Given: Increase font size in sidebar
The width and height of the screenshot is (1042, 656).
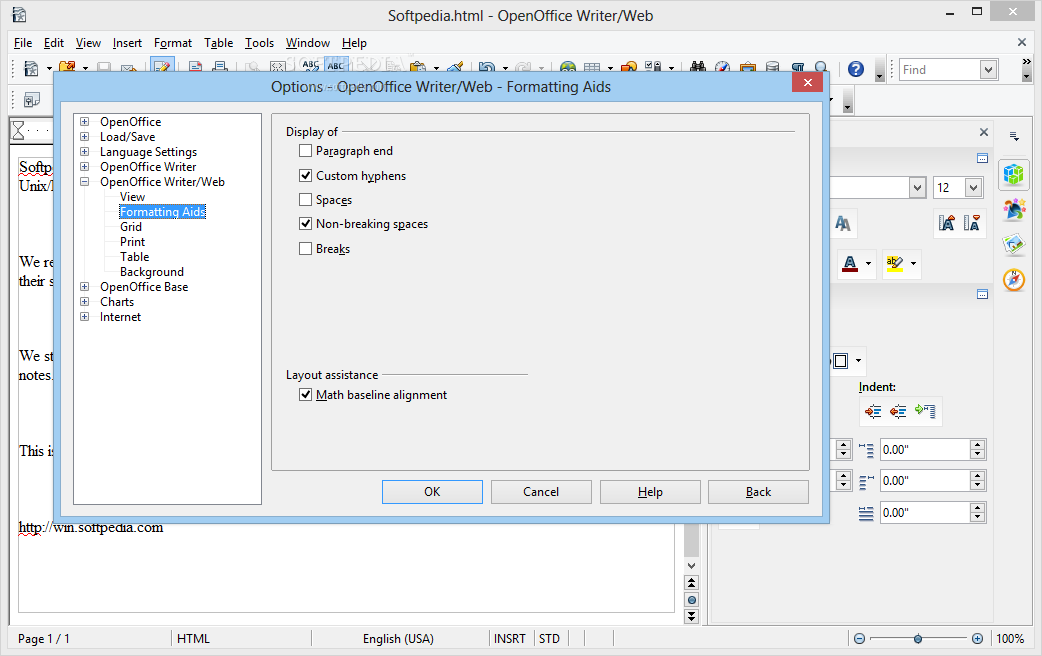Looking at the screenshot, I should (x=946, y=223).
